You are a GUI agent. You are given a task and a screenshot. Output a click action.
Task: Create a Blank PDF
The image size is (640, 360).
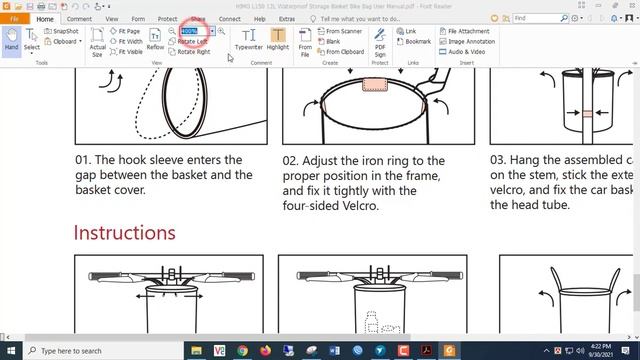pos(329,41)
